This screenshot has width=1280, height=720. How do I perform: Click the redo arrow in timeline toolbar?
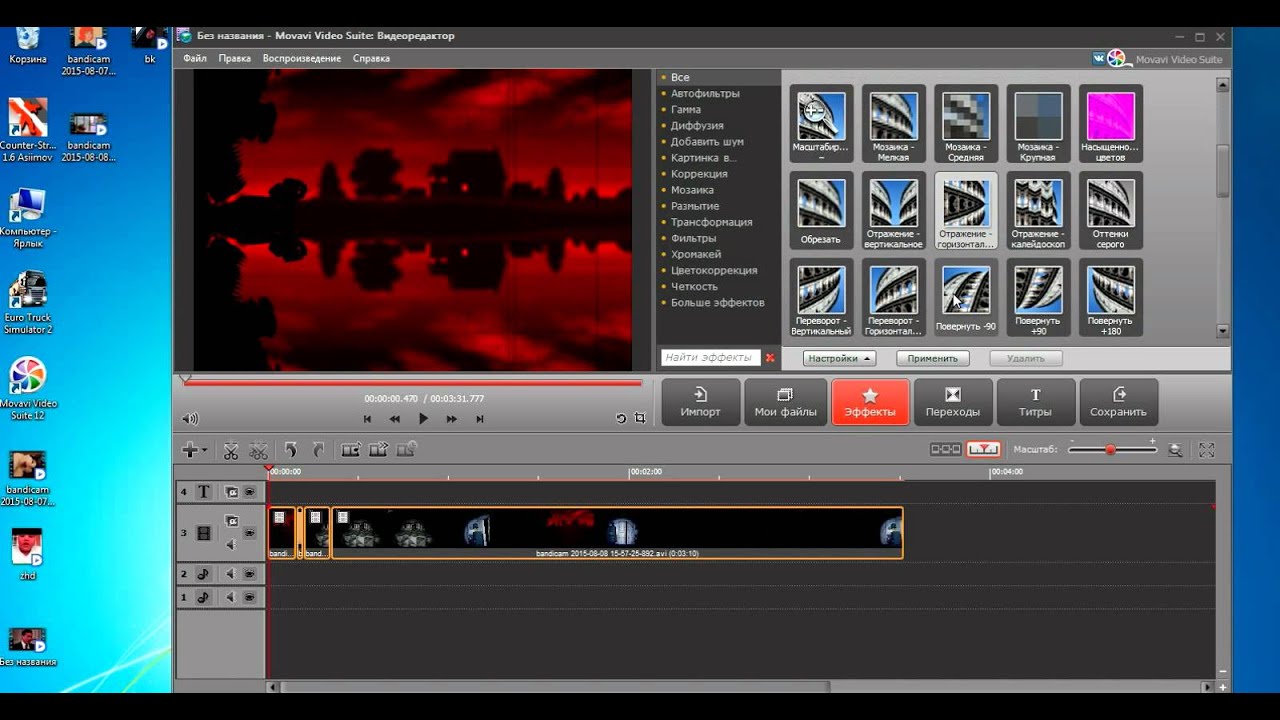tap(318, 450)
